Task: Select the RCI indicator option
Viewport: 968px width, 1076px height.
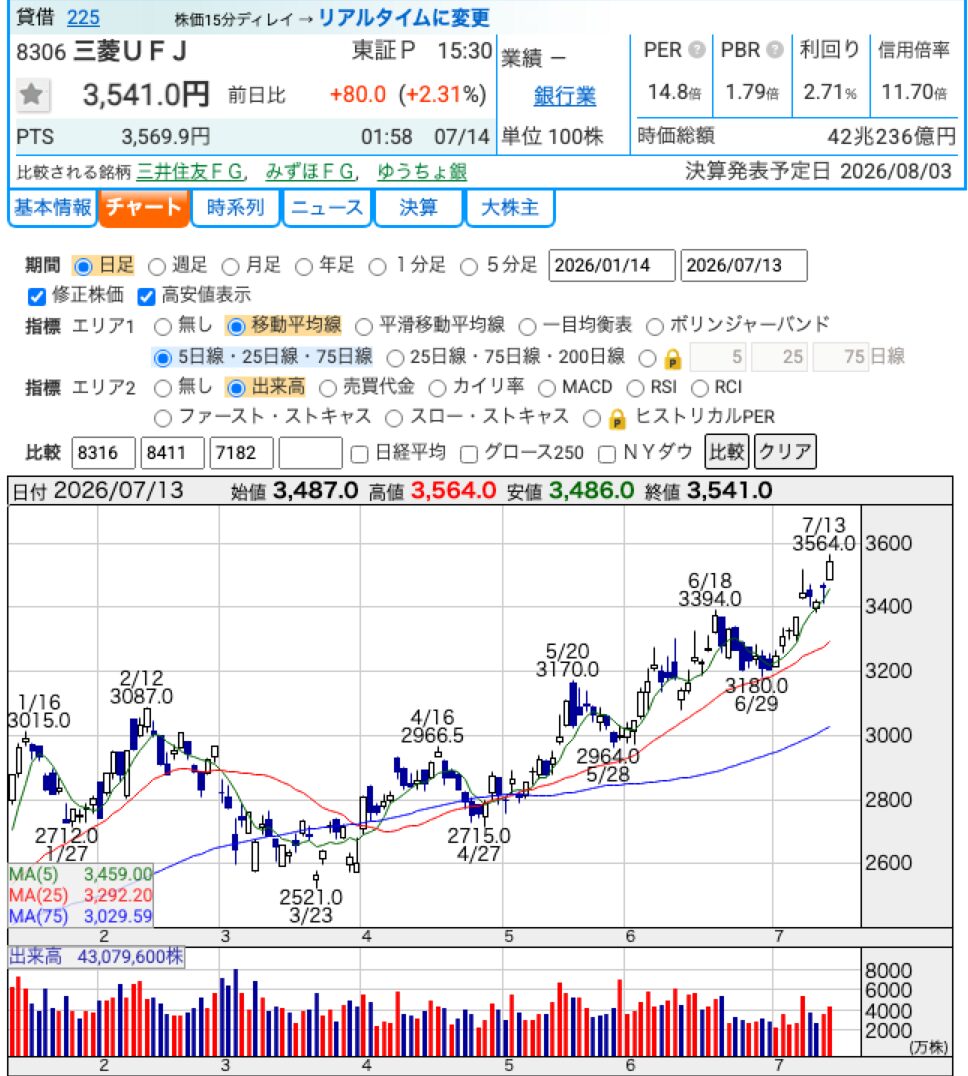Action: (x=699, y=388)
